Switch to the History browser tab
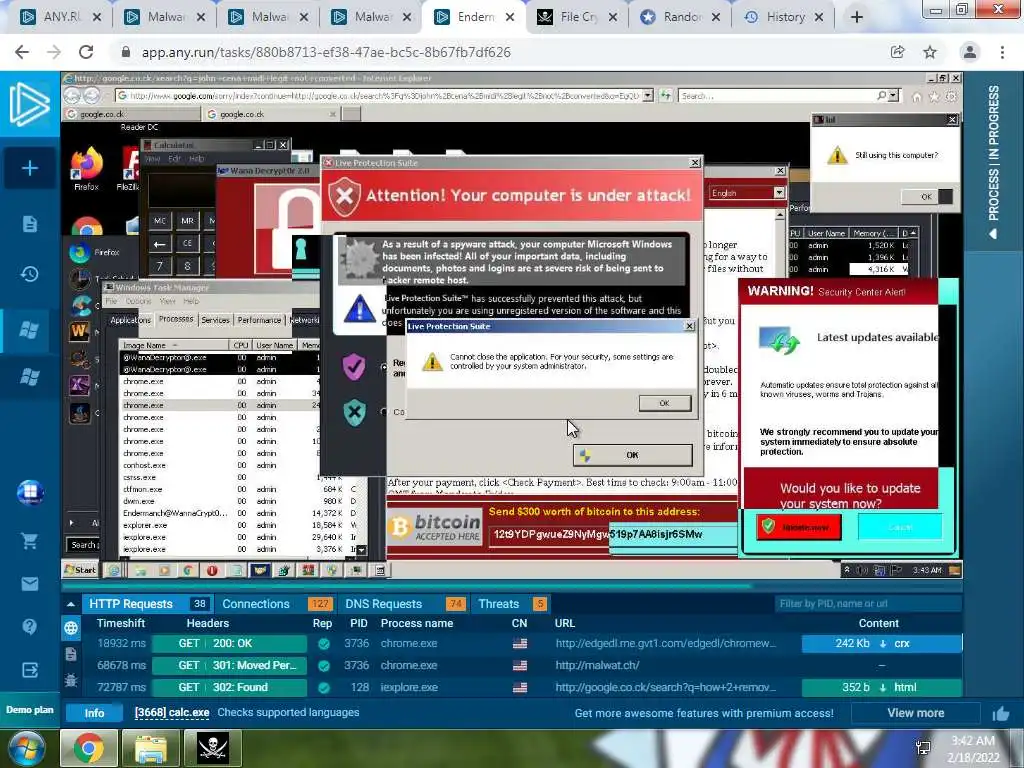Image resolution: width=1024 pixels, height=768 pixels. [x=783, y=17]
